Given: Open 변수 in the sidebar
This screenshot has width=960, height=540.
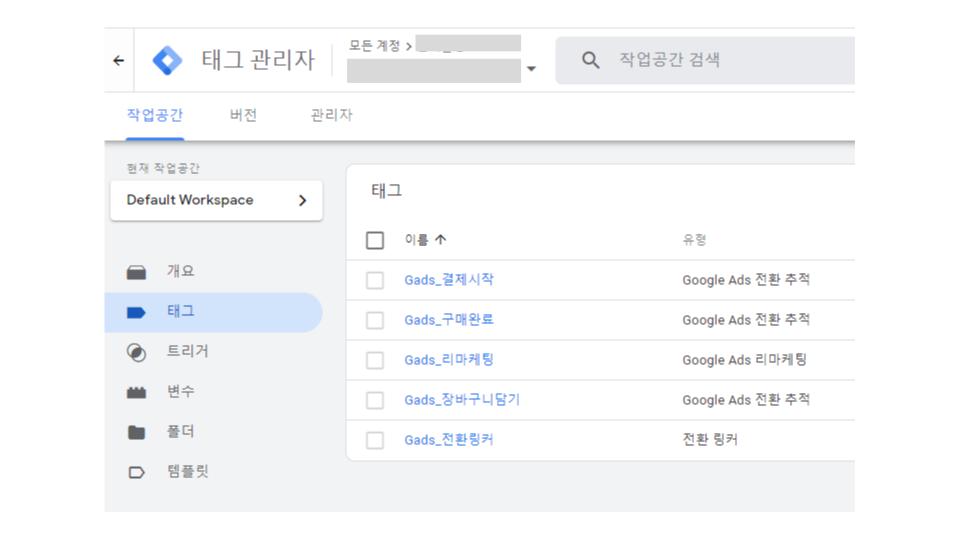Looking at the screenshot, I should (181, 391).
